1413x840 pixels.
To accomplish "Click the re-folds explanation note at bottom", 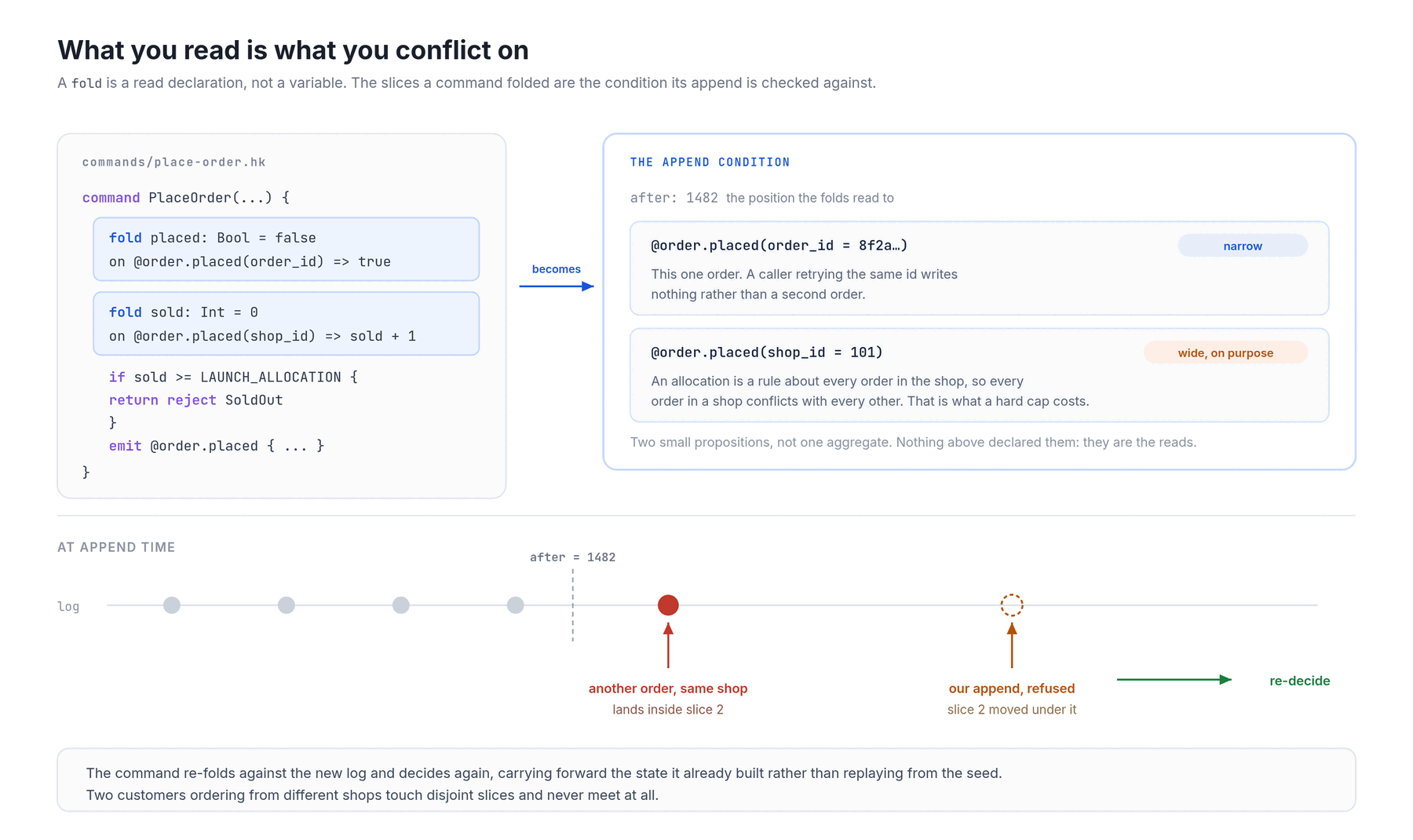I will 706,780.
